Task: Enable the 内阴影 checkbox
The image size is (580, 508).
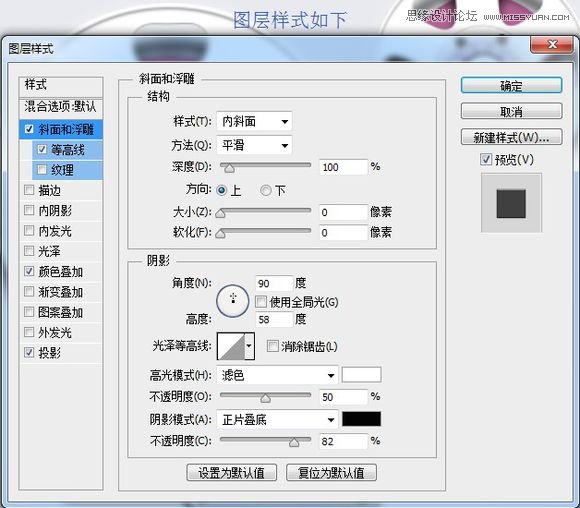Action: 29,210
